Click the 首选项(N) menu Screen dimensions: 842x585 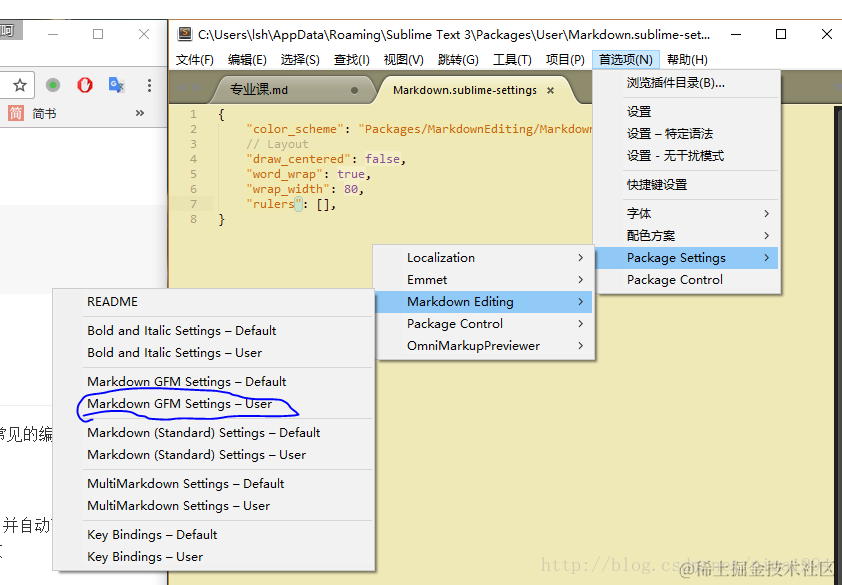tap(626, 60)
